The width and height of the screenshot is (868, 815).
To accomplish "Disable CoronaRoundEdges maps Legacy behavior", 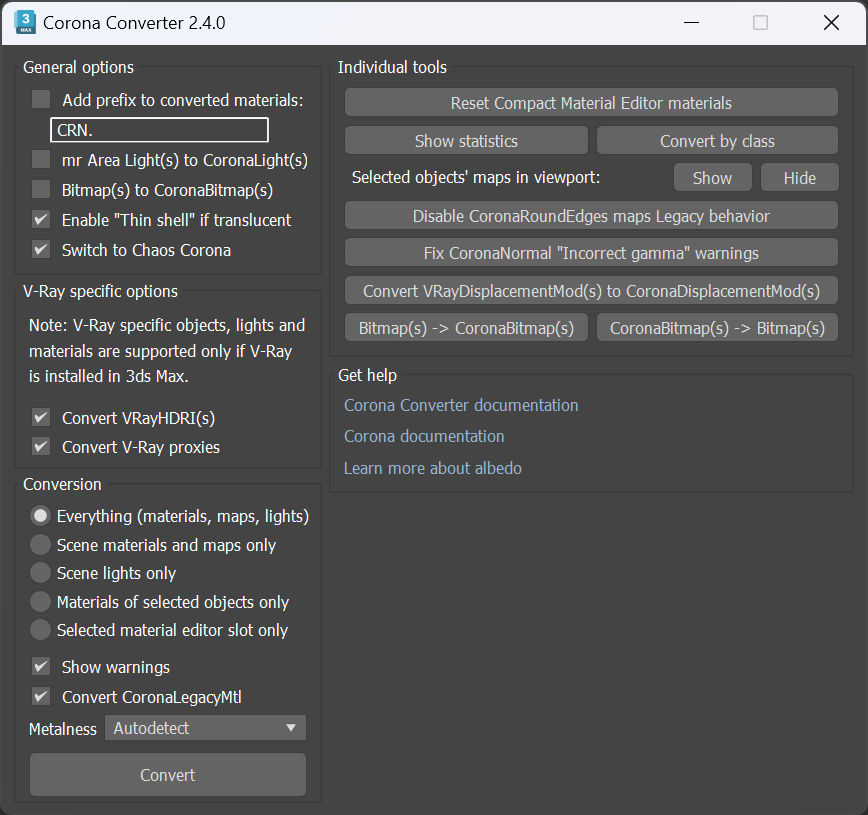I will pos(591,216).
